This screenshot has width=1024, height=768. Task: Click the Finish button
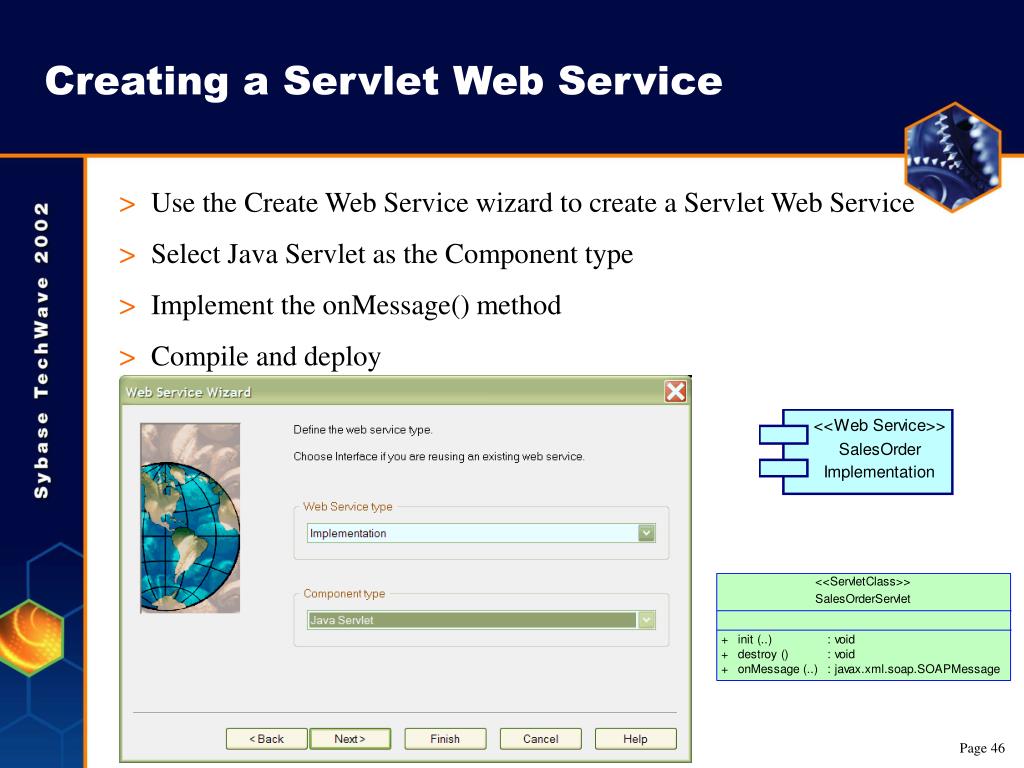(x=445, y=739)
